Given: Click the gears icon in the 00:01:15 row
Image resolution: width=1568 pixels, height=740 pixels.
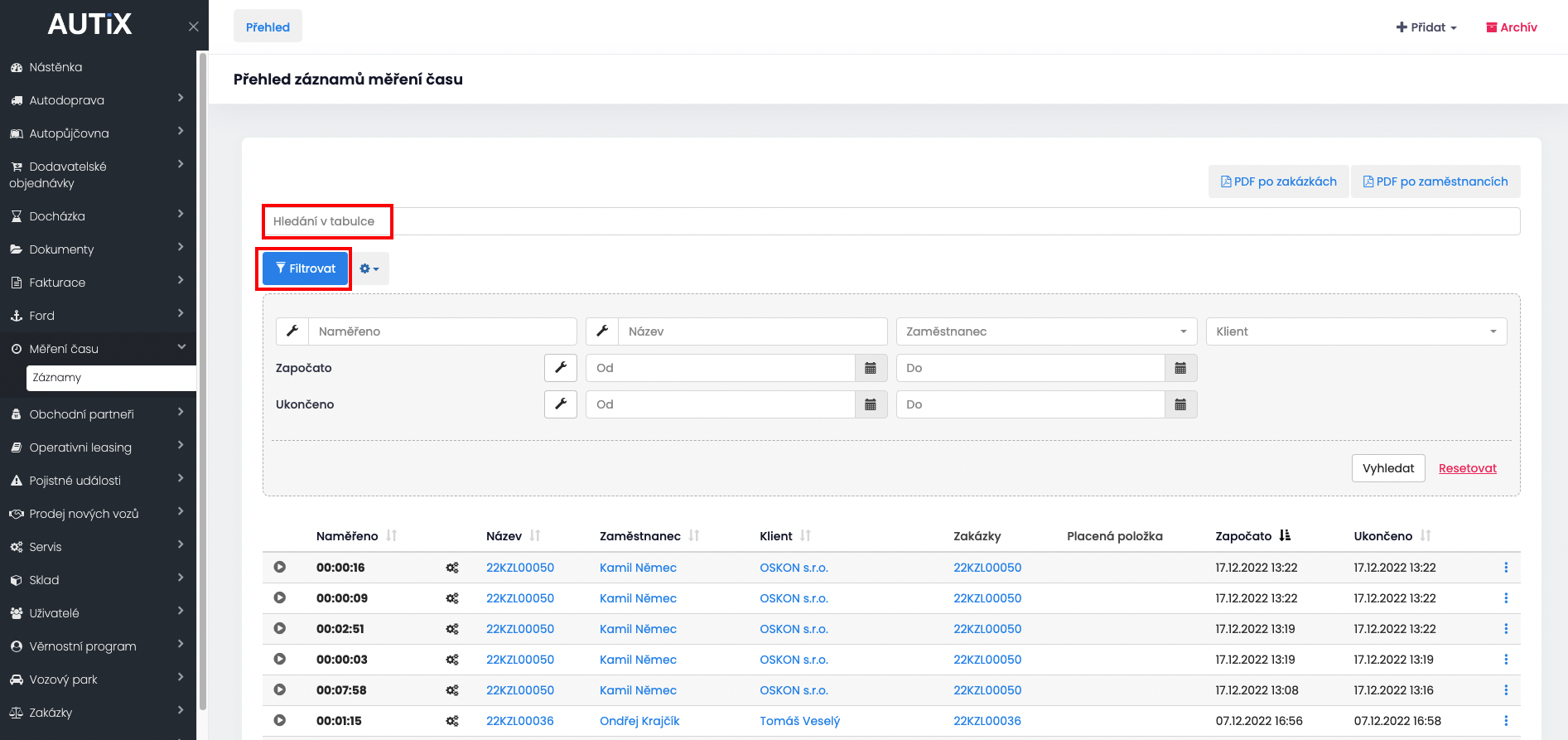Looking at the screenshot, I should (452, 721).
